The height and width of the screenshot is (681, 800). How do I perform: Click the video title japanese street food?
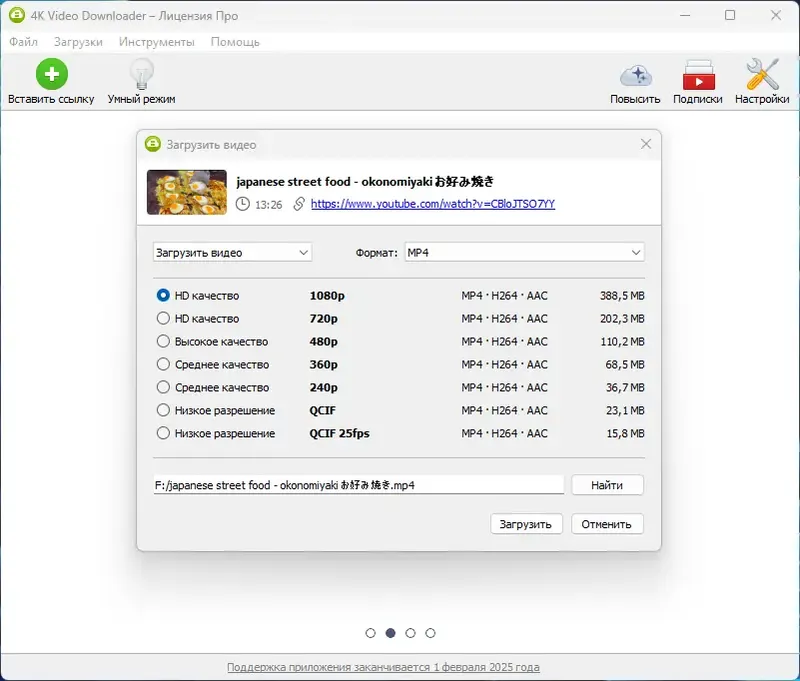pyautogui.click(x=365, y=182)
